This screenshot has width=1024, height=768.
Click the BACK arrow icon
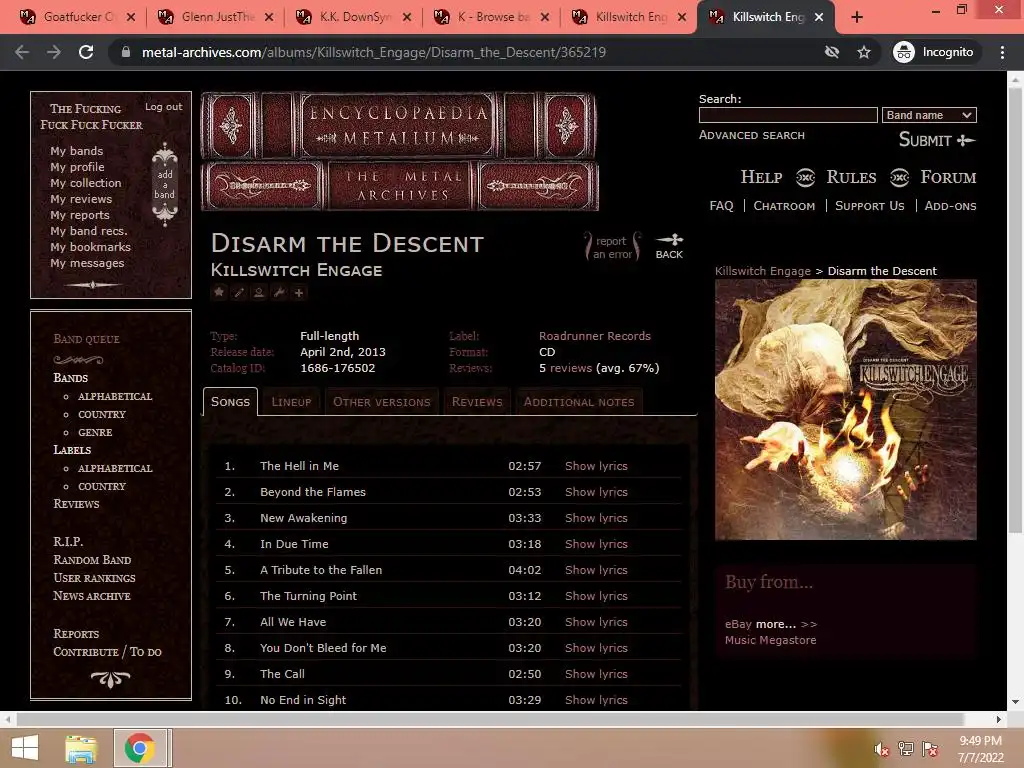pyautogui.click(x=669, y=246)
